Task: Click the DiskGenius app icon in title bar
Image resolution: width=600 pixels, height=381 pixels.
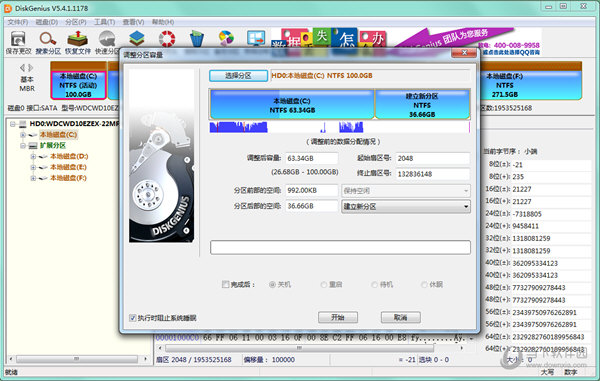Action: click(8, 8)
